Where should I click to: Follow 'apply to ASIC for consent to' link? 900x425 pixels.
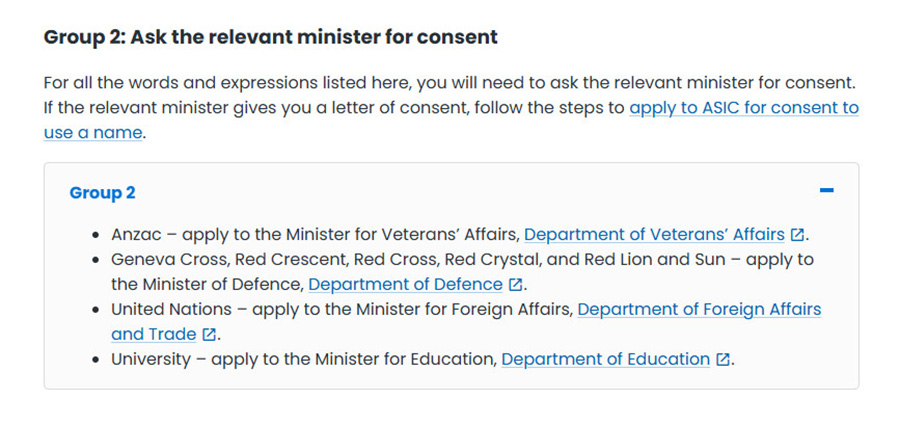(744, 108)
